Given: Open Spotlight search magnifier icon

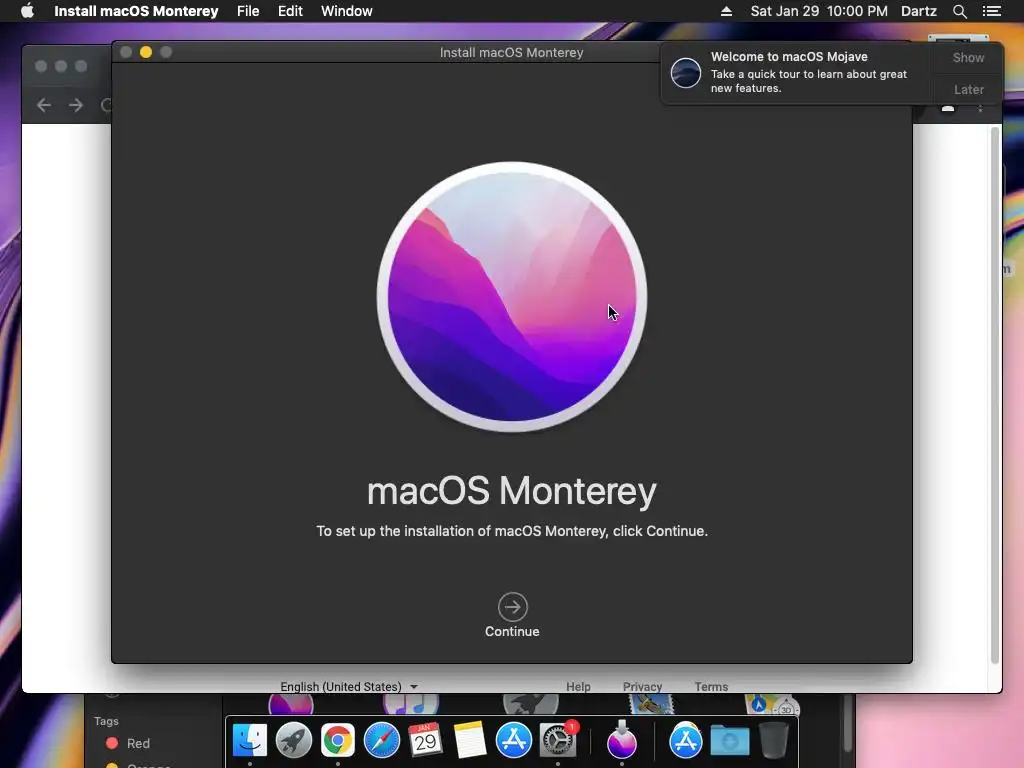Looking at the screenshot, I should [959, 11].
